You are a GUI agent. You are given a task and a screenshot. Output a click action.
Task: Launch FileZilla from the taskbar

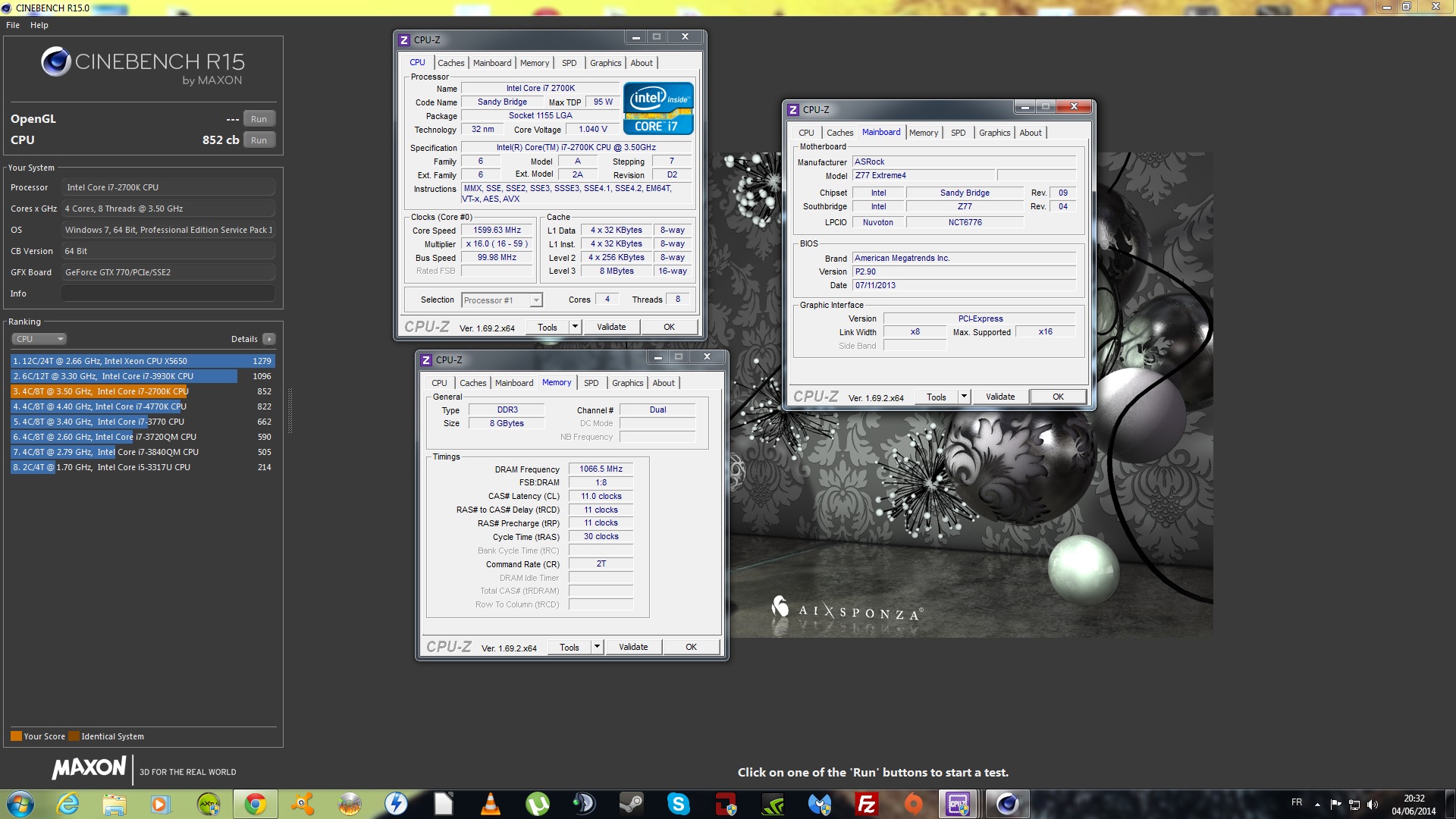pos(867,804)
